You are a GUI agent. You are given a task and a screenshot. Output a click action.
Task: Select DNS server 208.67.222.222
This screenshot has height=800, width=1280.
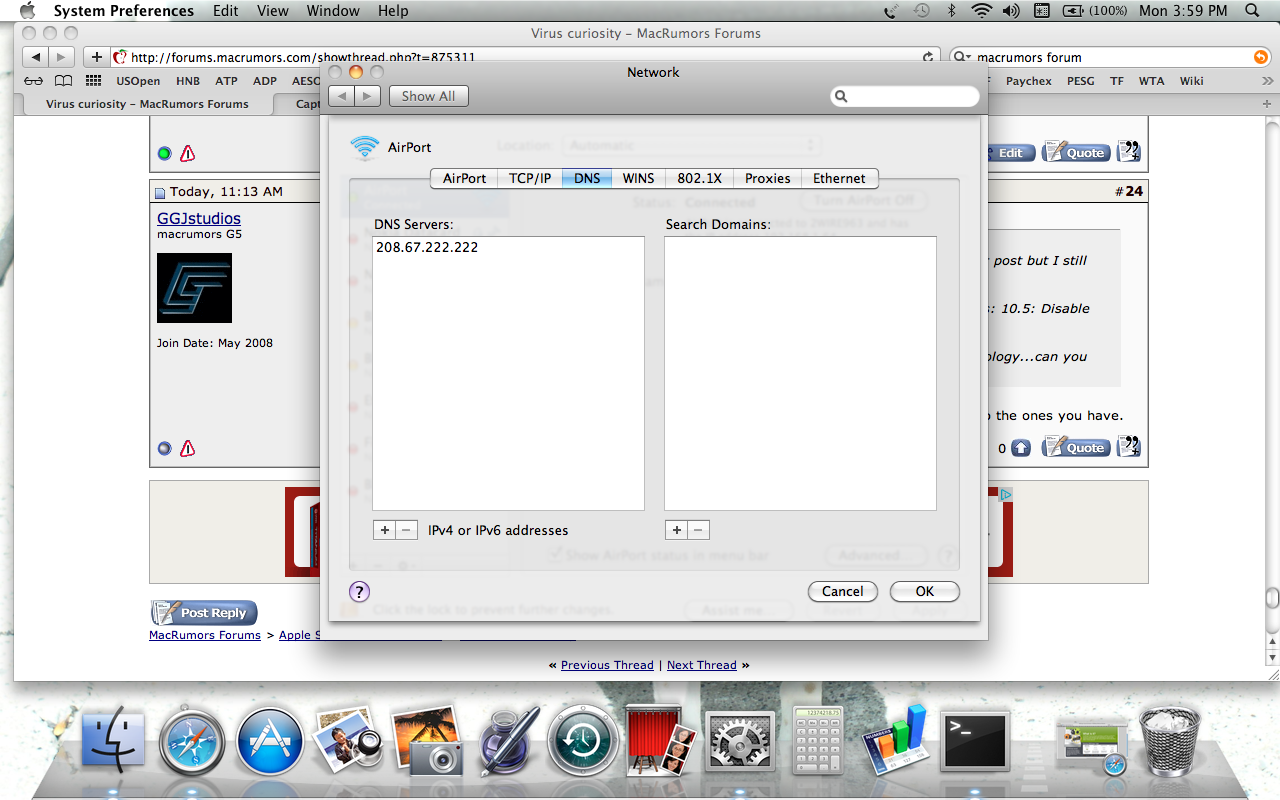pos(427,247)
